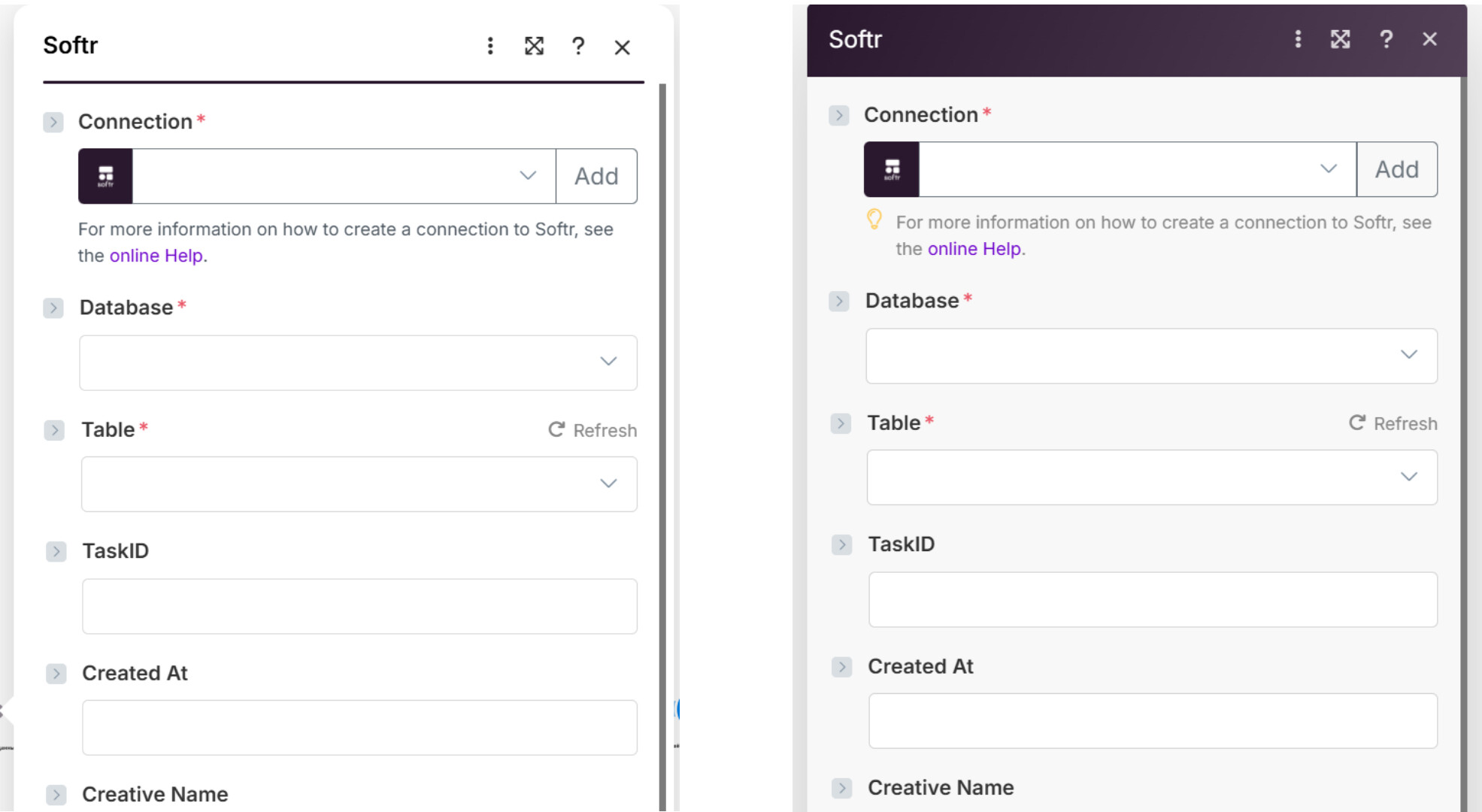1482x812 pixels.
Task: Click help question mark in white-header panel
Action: pyautogui.click(x=577, y=47)
